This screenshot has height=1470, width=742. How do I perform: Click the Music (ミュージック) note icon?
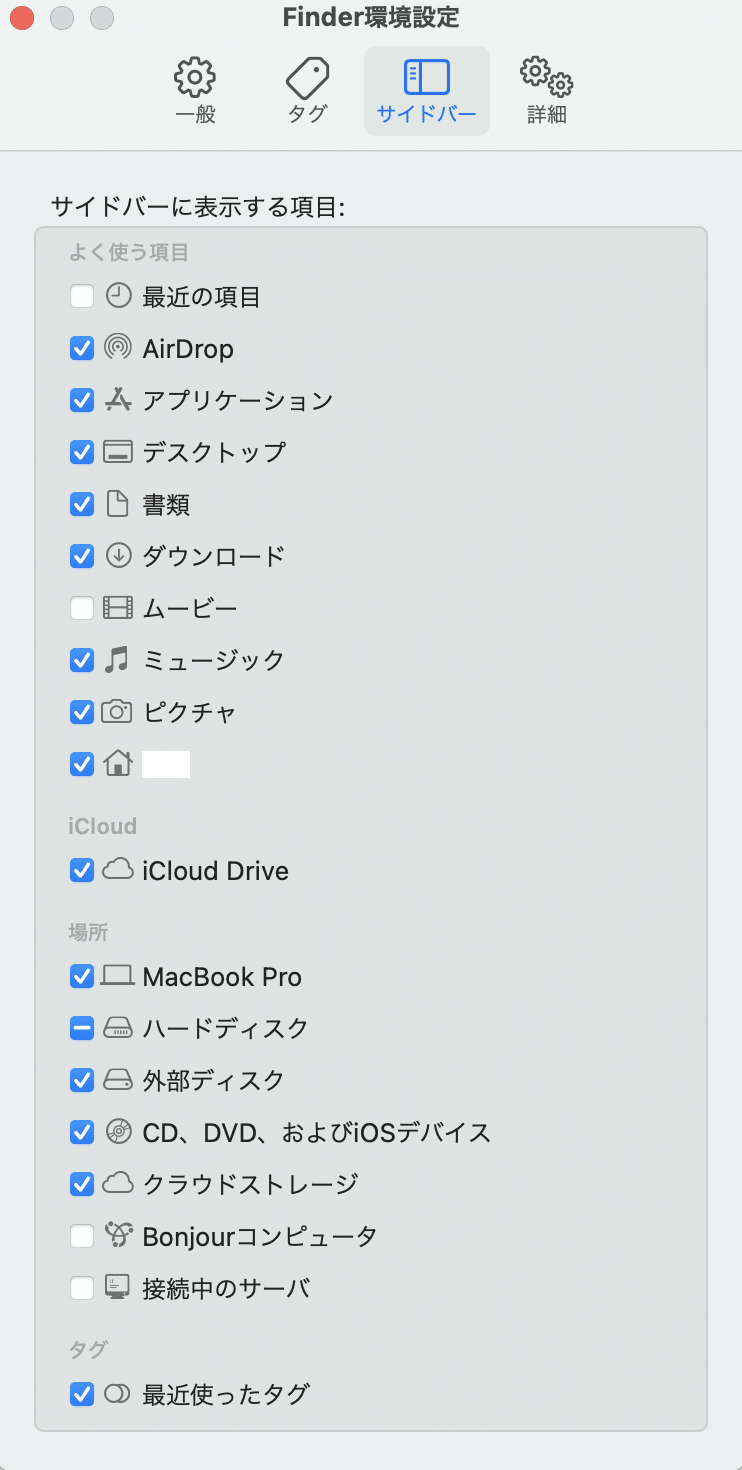click(118, 660)
